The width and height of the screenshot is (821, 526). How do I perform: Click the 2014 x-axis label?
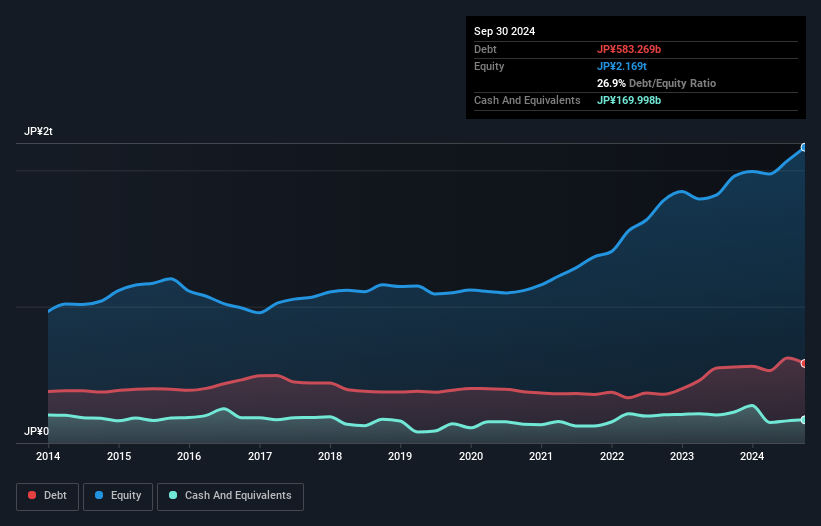[48, 456]
